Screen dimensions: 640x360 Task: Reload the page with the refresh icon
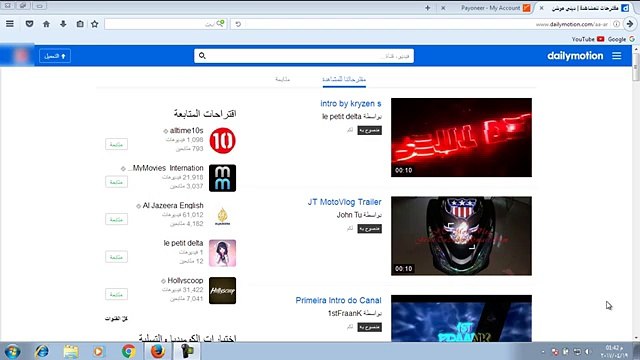(x=238, y=24)
